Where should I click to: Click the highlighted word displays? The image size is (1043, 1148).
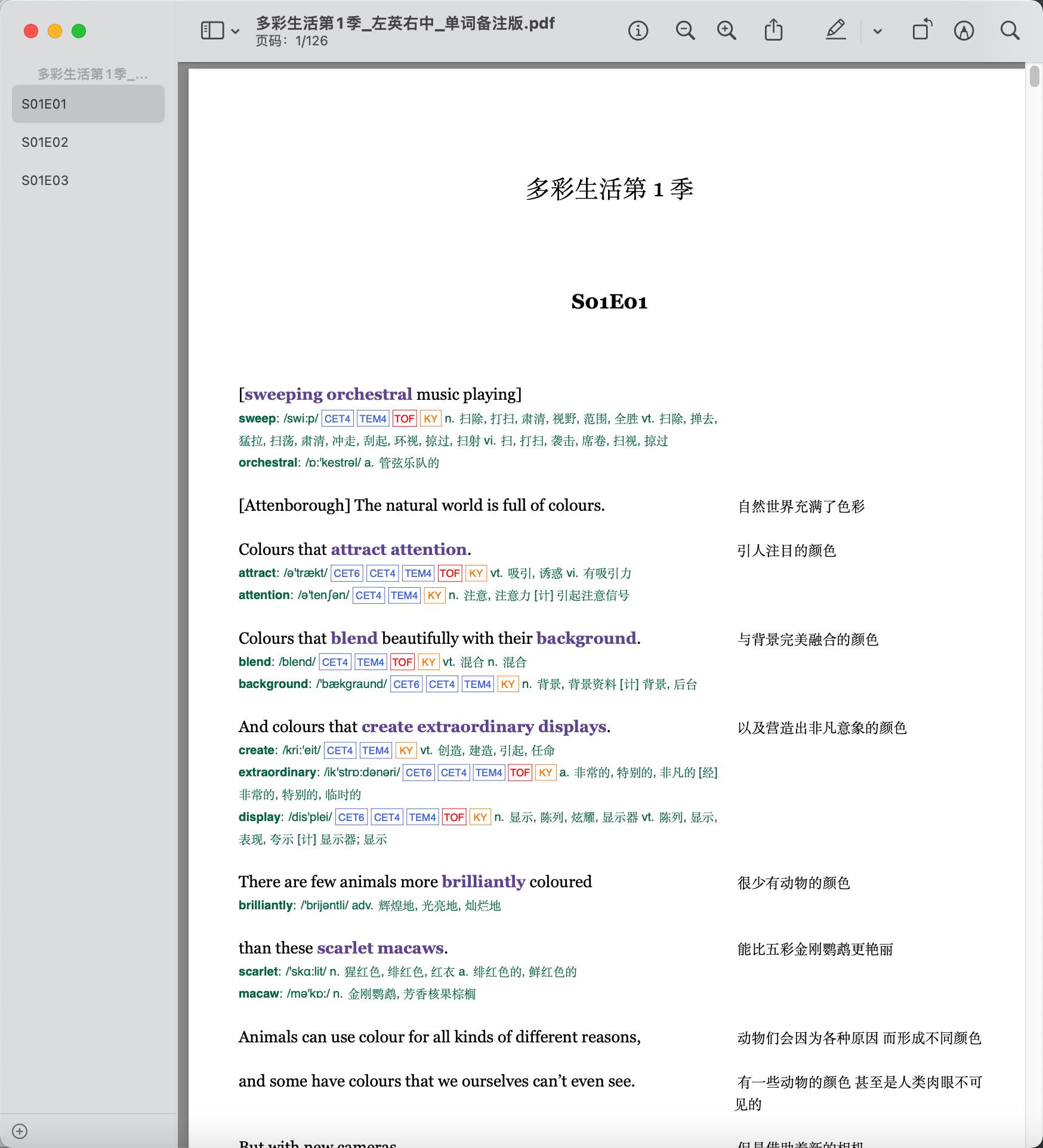572,726
